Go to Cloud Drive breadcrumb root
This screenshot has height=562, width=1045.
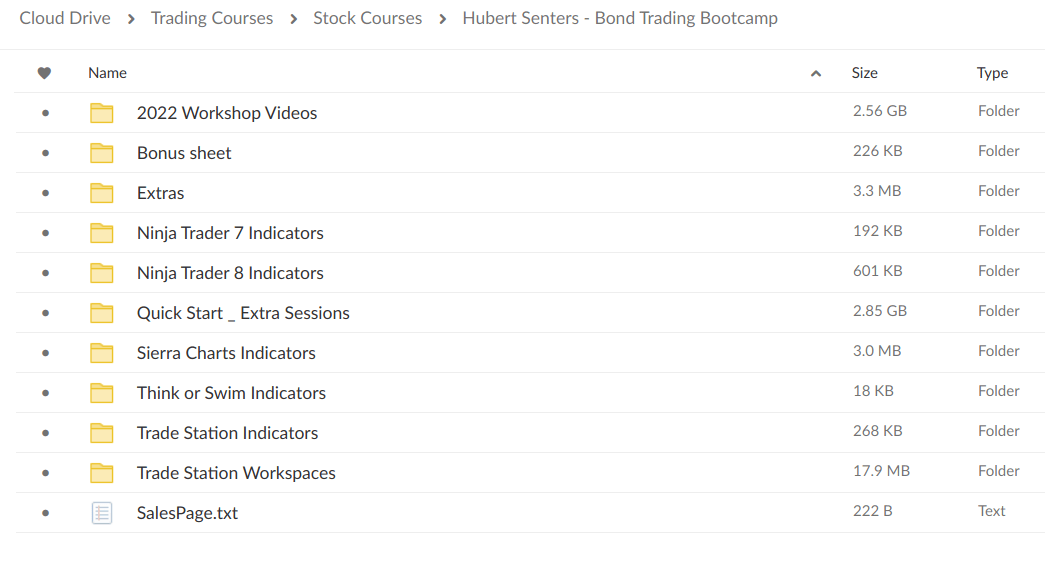tap(65, 18)
